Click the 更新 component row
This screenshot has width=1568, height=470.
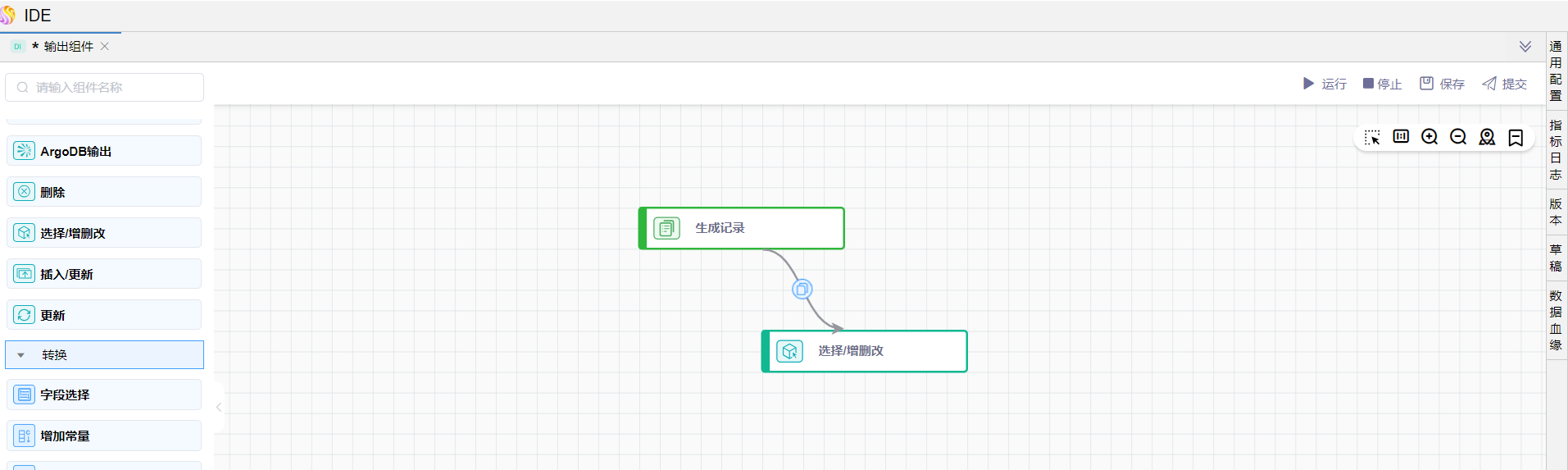(104, 315)
